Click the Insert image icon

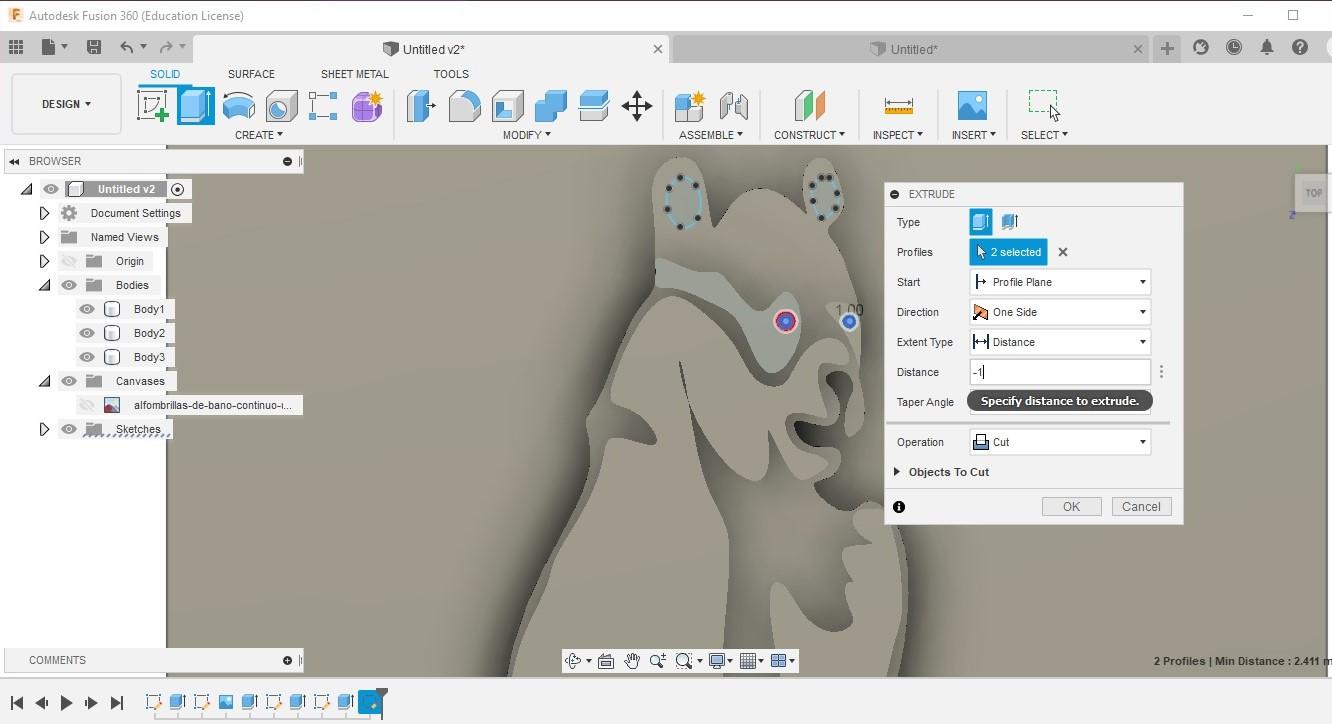click(x=972, y=105)
